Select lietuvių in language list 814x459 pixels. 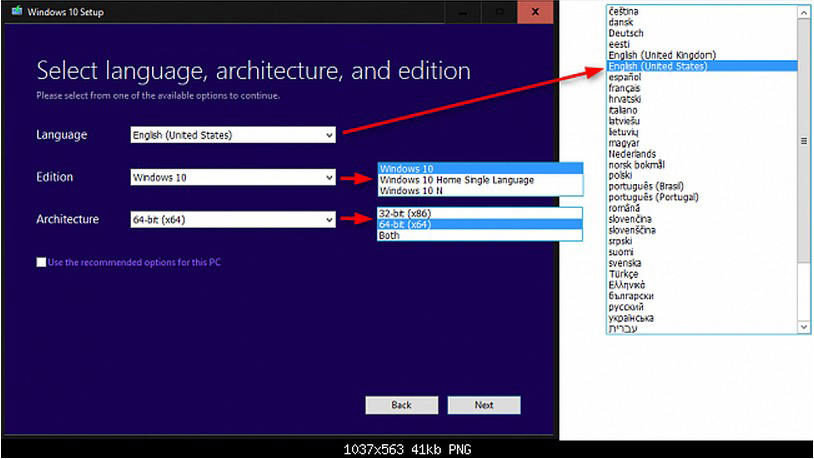pos(702,132)
